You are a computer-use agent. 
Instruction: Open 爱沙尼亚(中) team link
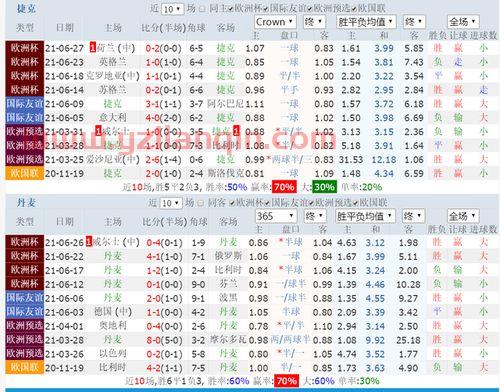(113, 160)
